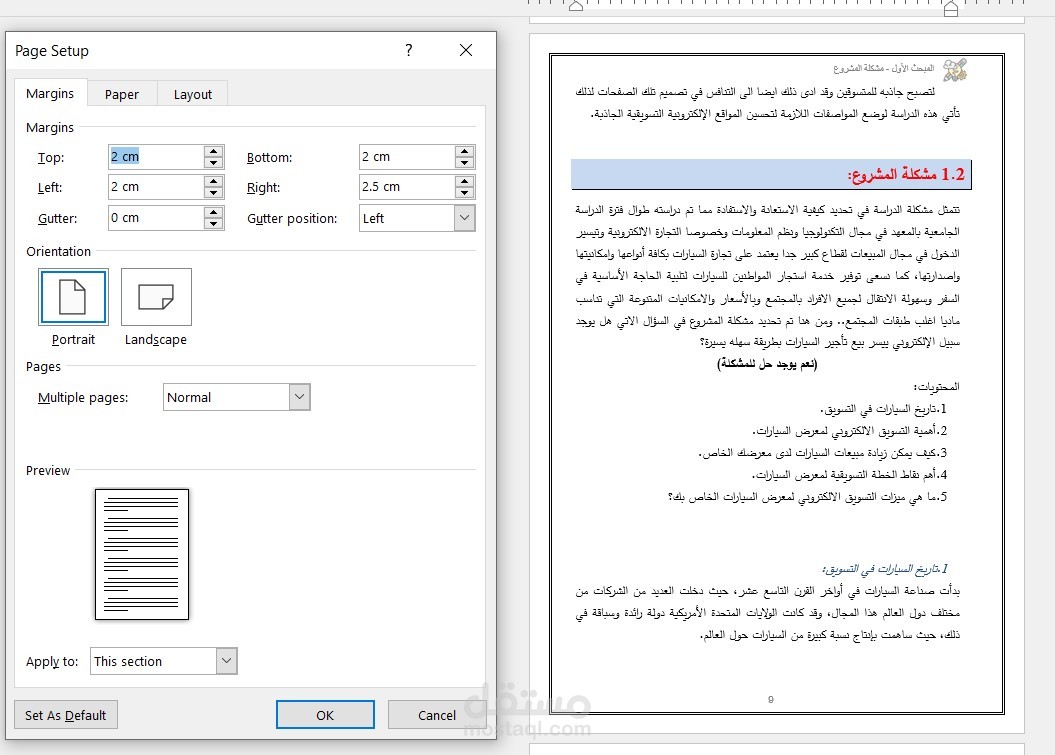Image resolution: width=1055 pixels, height=755 pixels.
Task: Increase Right margin with up arrow
Action: [x=464, y=182]
